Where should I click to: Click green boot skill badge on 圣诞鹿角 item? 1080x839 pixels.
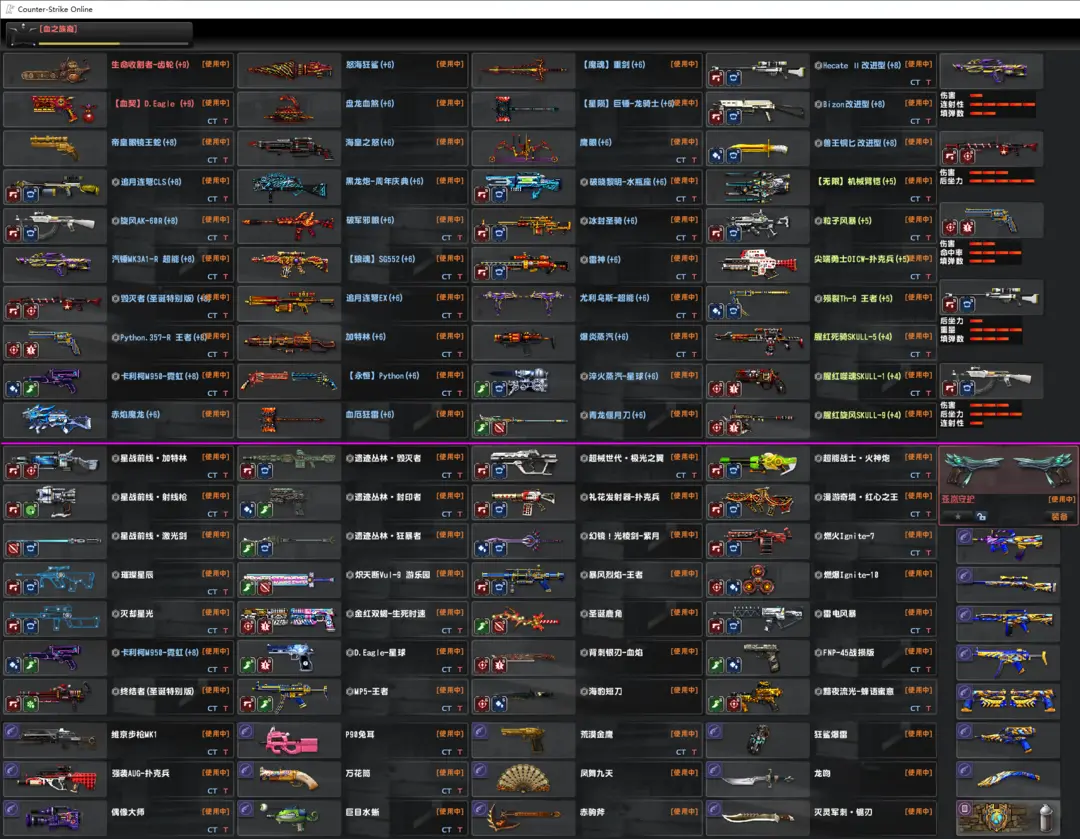pyautogui.click(x=482, y=627)
